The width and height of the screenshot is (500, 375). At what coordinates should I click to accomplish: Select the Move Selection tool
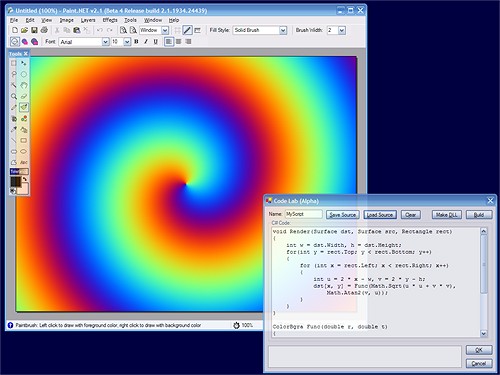click(24, 63)
